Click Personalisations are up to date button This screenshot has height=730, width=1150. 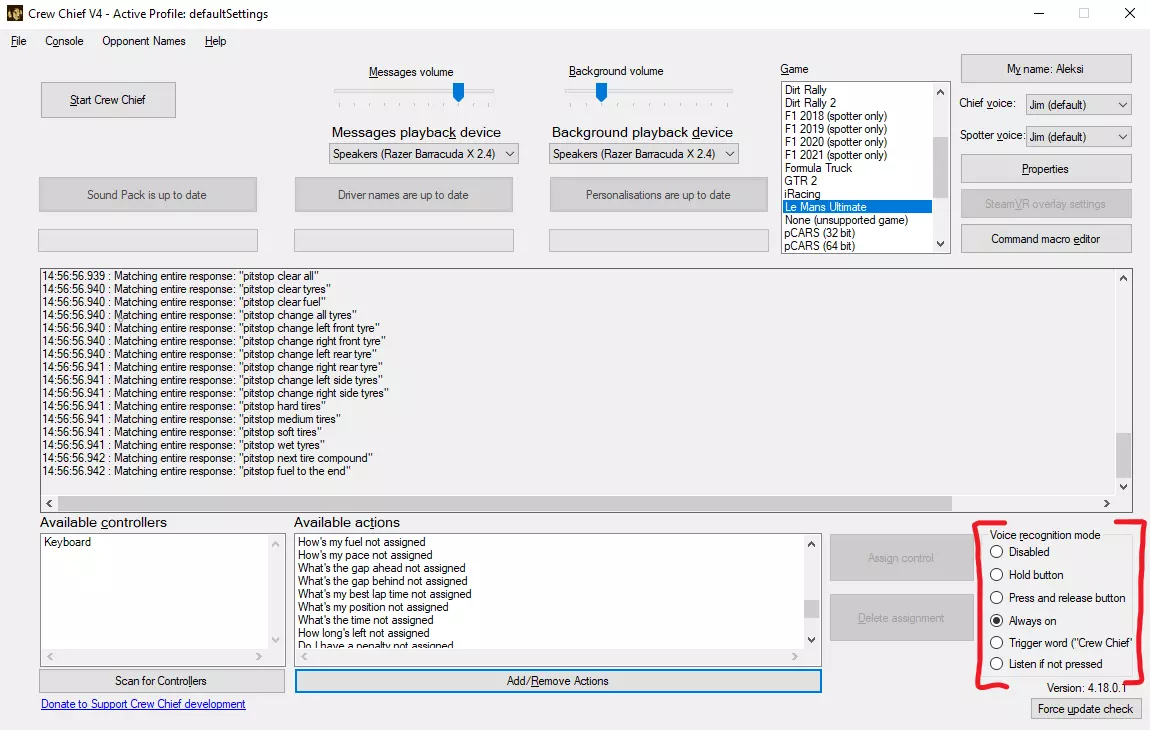[659, 195]
